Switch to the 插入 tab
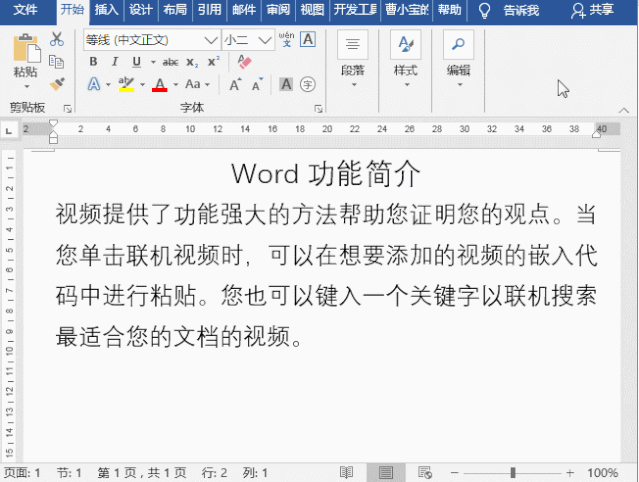 coord(106,10)
